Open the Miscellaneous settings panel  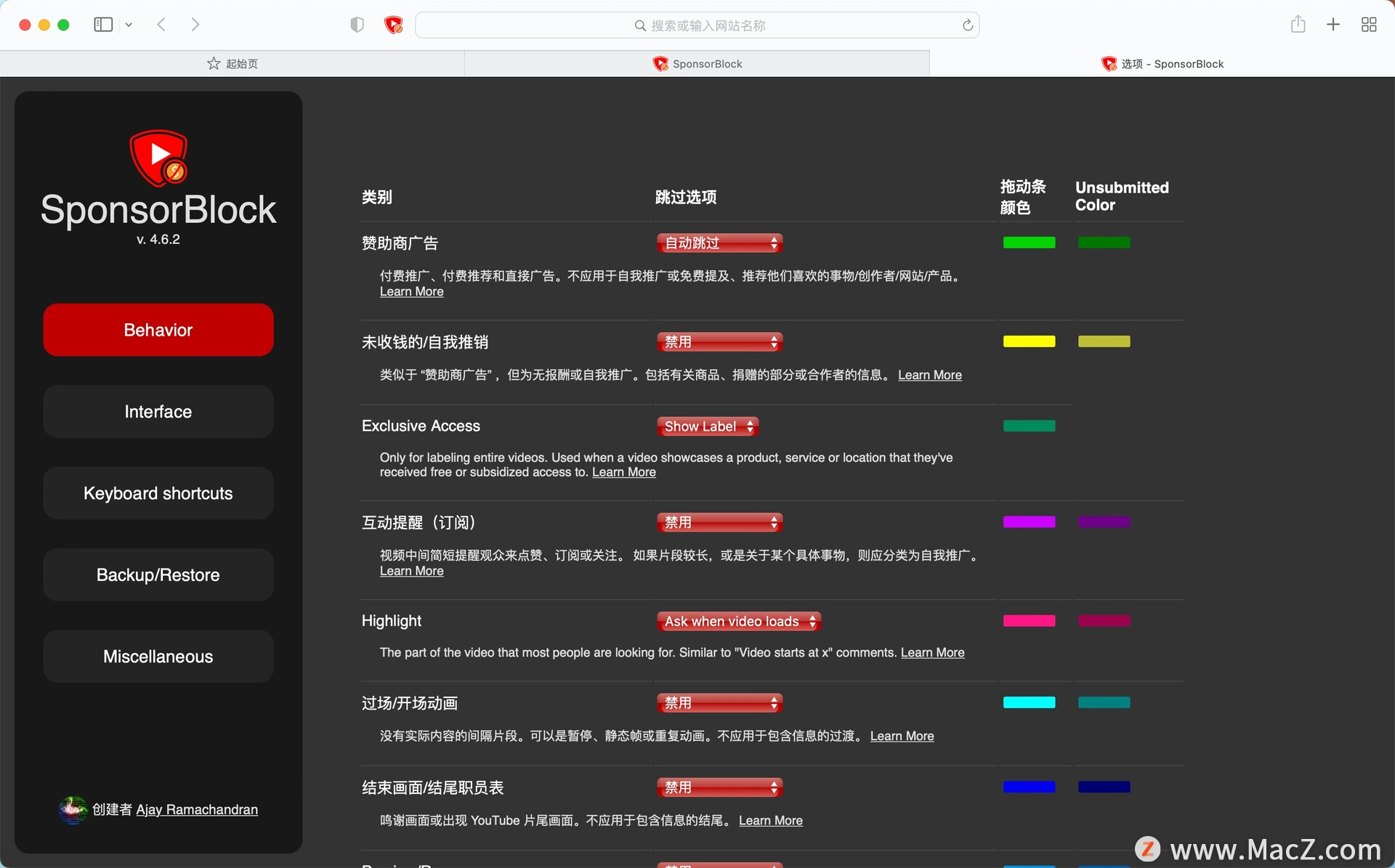click(x=157, y=657)
